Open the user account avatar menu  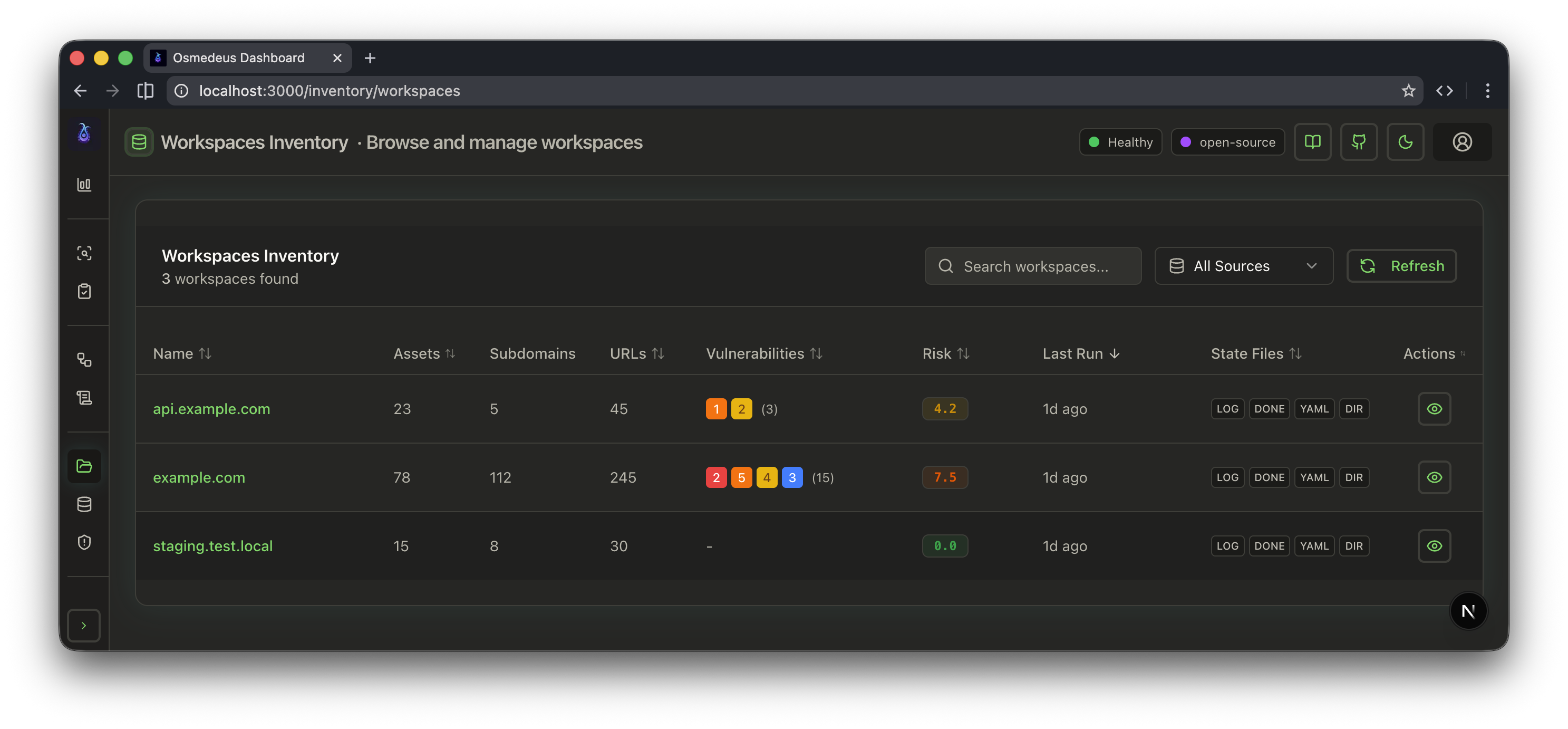pos(1462,142)
